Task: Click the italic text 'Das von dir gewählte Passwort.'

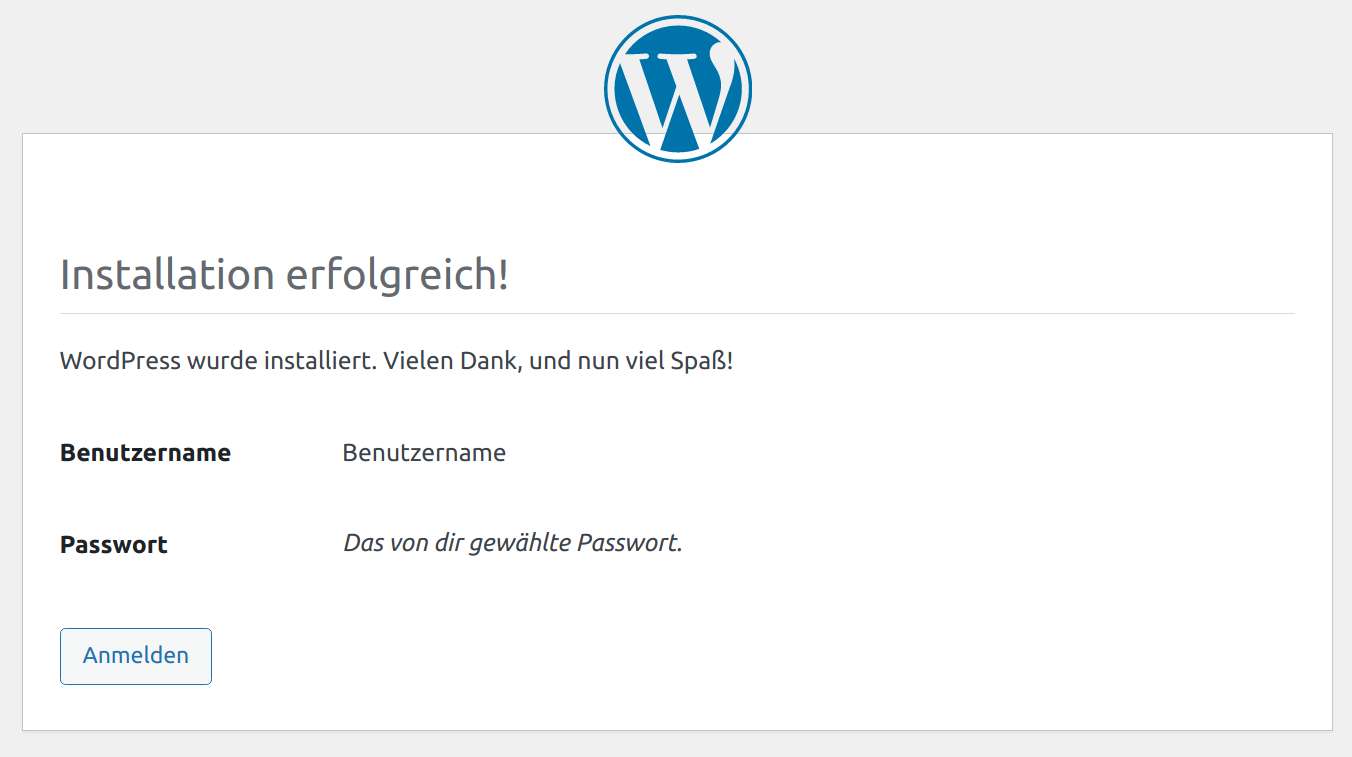Action: tap(513, 543)
